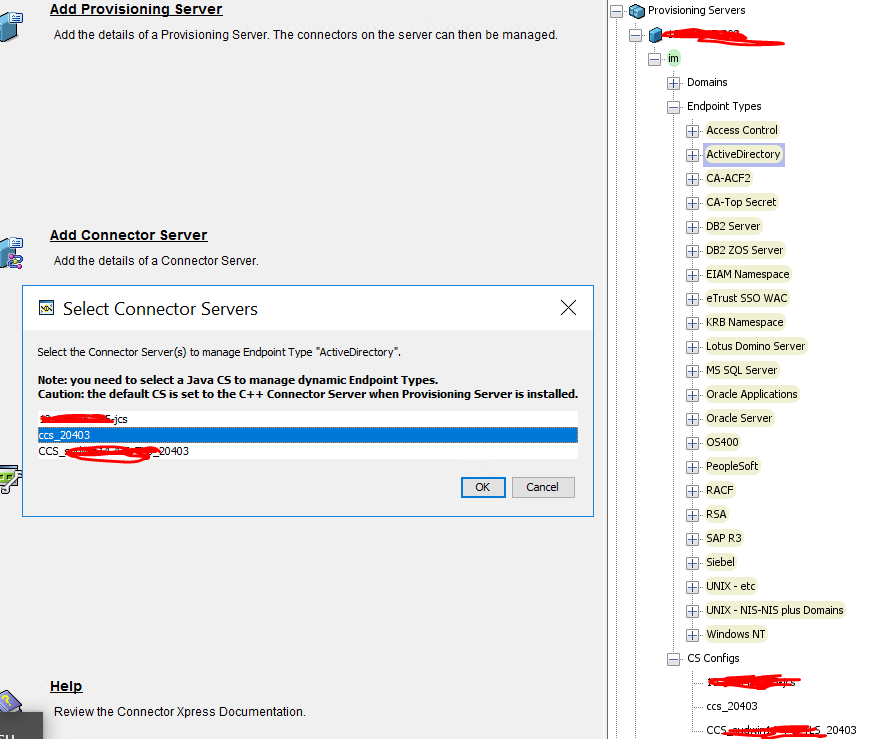
Task: Click the OK button
Action: pos(483,487)
